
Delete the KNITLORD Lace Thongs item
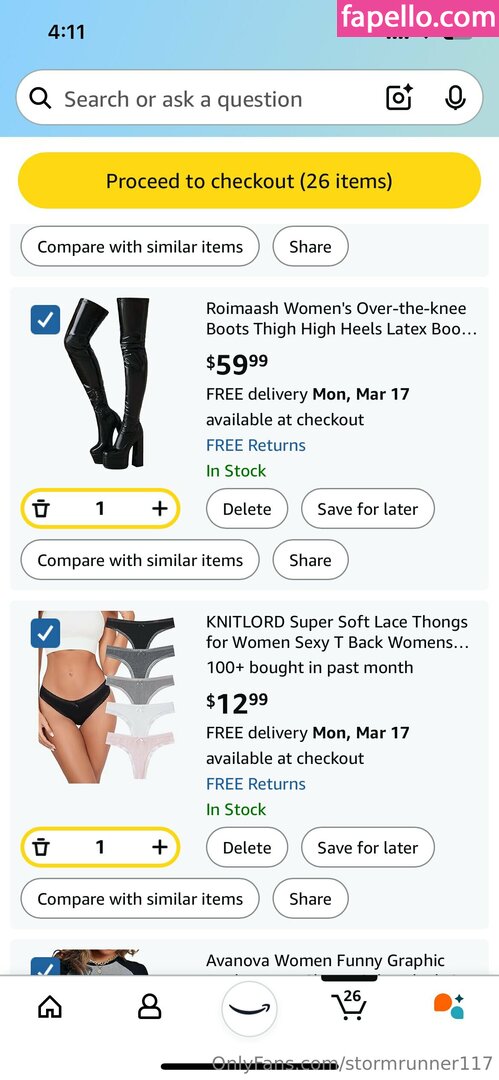(247, 847)
